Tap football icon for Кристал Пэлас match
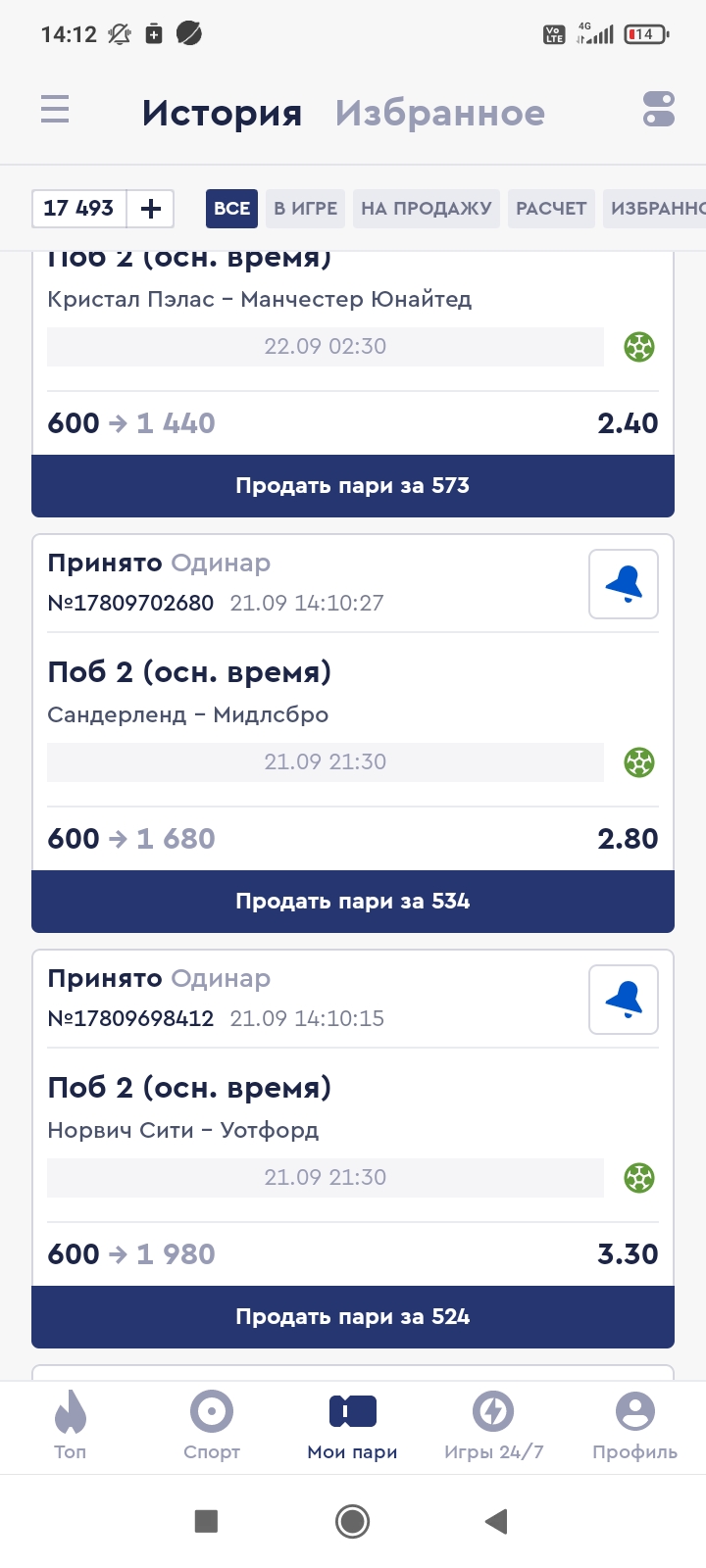The width and height of the screenshot is (706, 1568). (x=639, y=347)
